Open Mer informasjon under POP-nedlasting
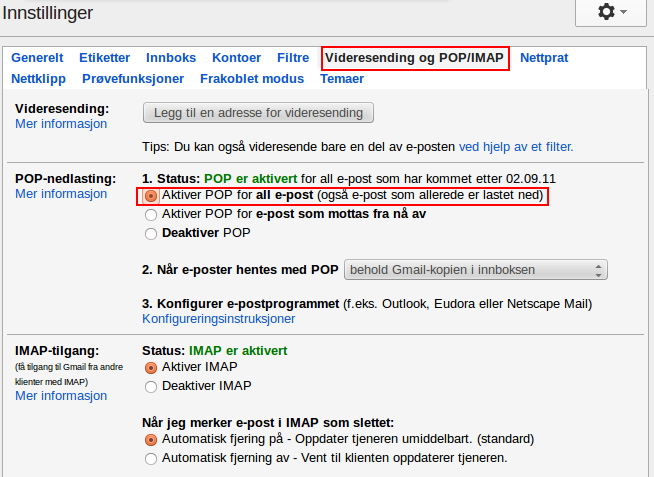654x477 pixels. [x=61, y=194]
